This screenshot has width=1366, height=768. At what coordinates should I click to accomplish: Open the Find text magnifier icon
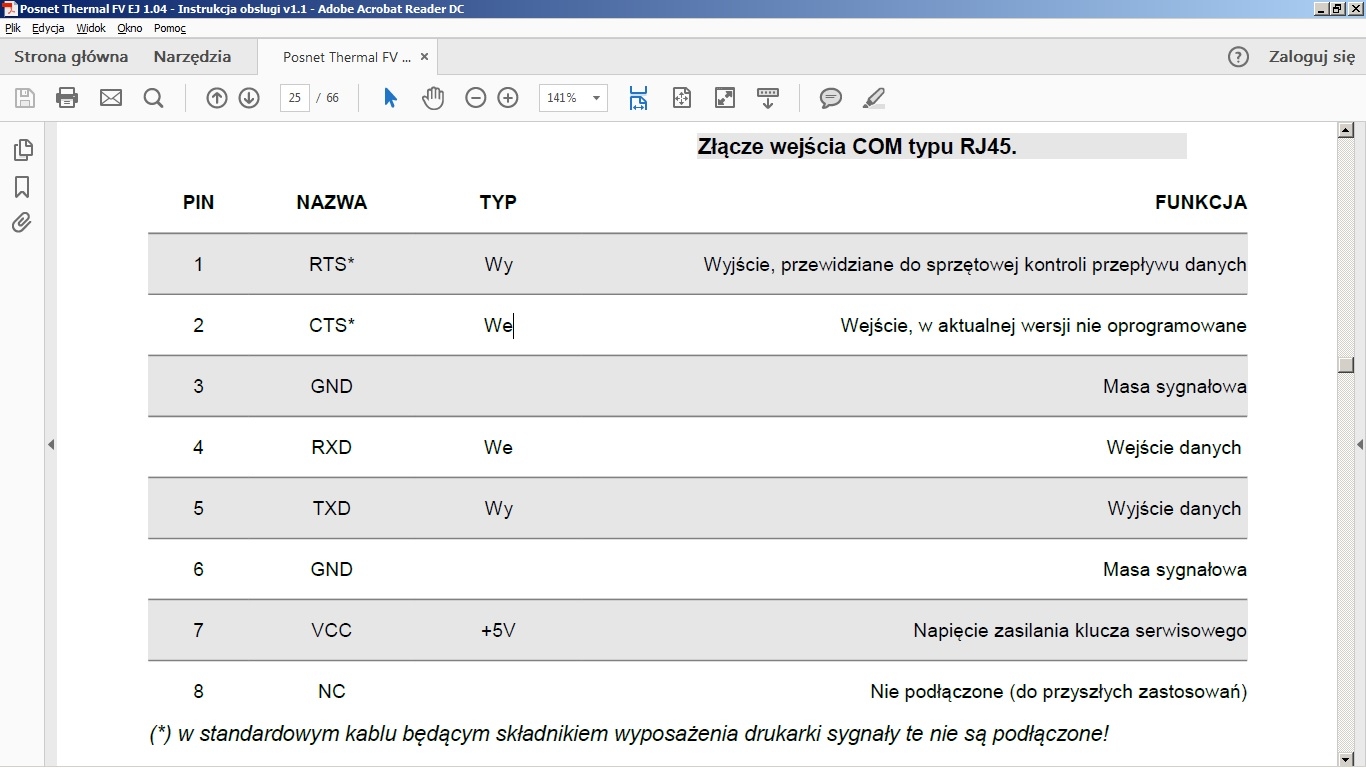[x=153, y=98]
